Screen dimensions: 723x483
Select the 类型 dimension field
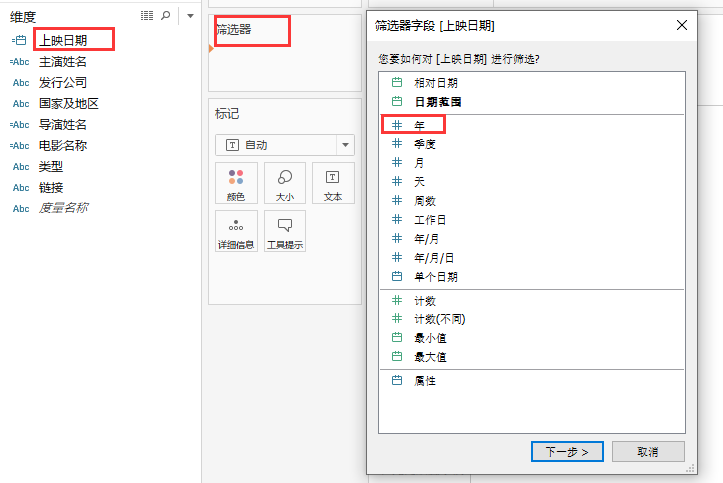point(51,167)
